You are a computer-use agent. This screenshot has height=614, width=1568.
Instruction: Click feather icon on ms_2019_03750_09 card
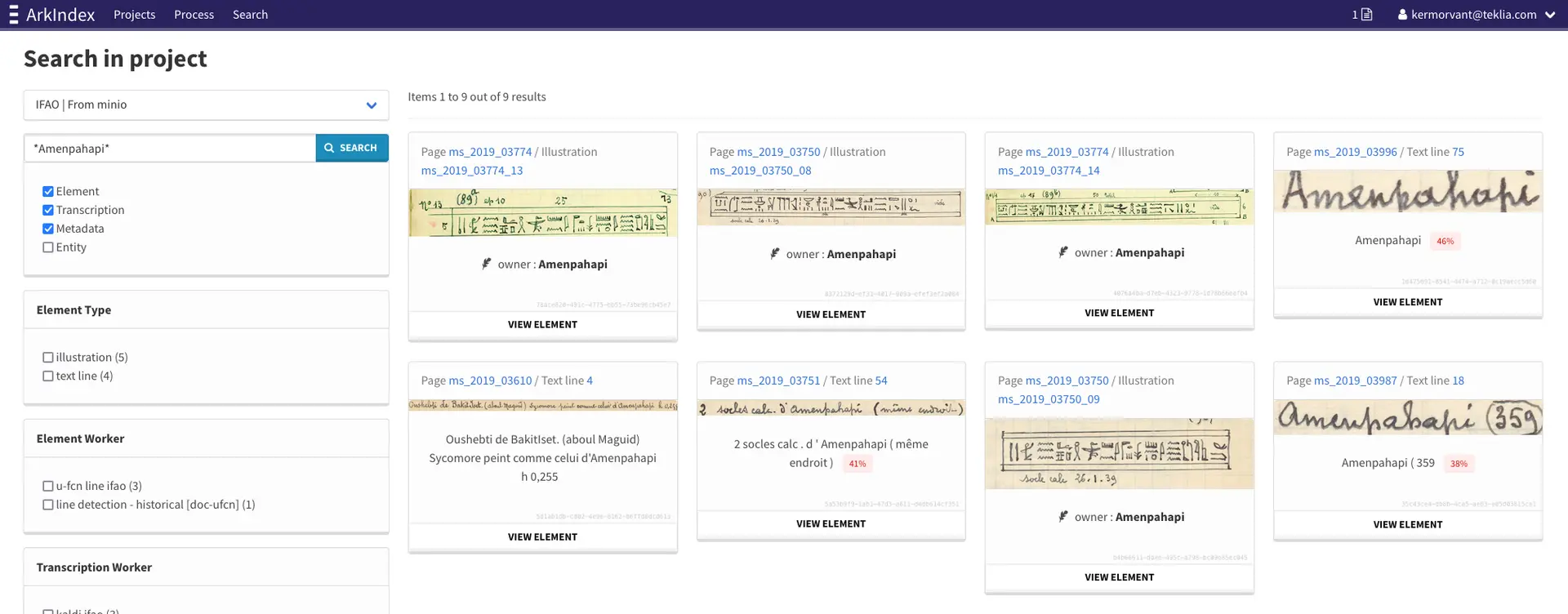[x=1063, y=517]
